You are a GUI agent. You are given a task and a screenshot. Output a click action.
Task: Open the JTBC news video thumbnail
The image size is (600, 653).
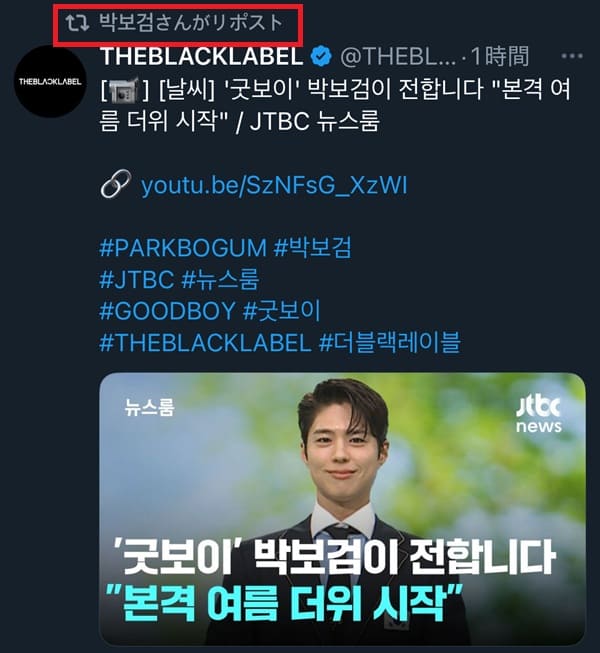click(342, 509)
